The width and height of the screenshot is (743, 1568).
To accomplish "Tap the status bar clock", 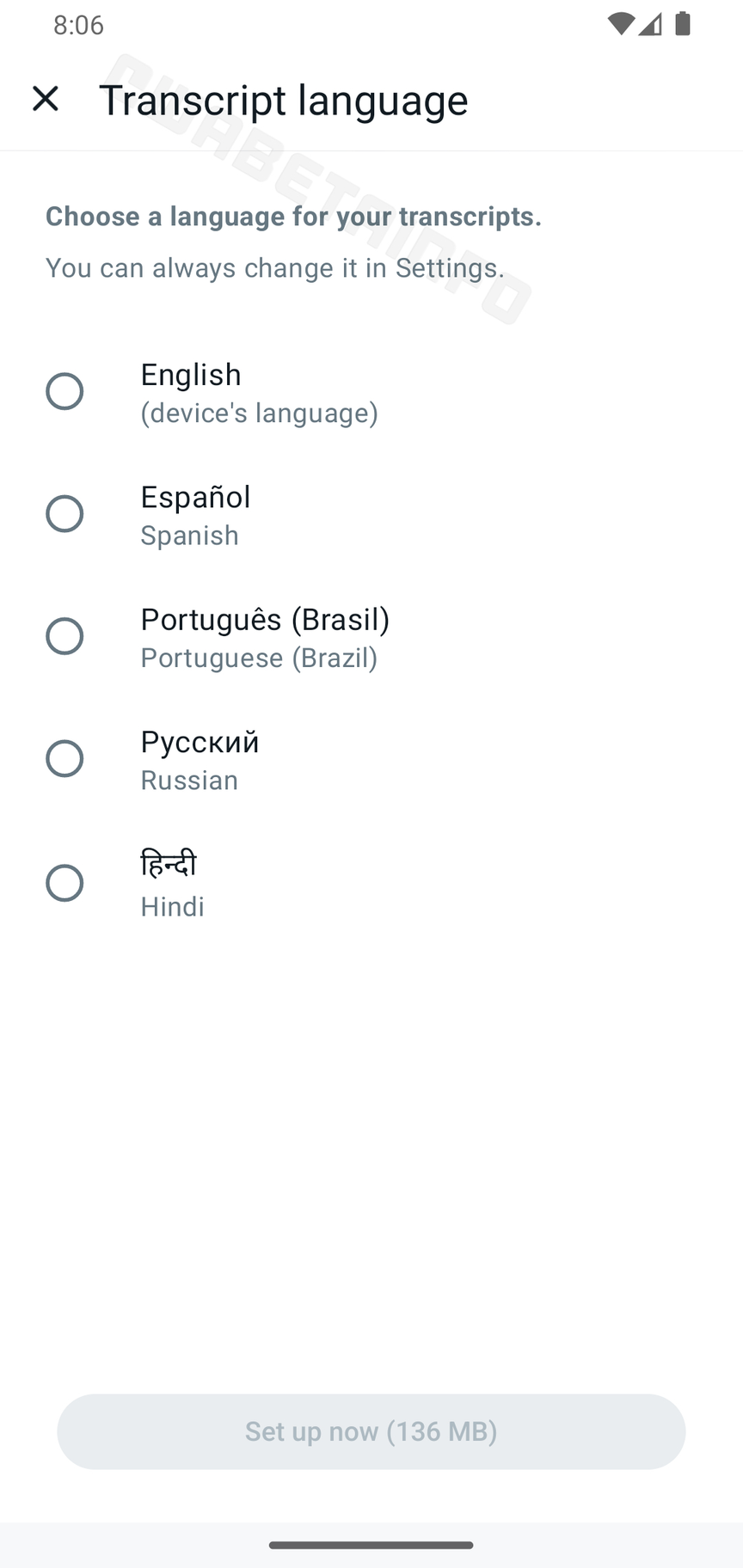I will [78, 25].
